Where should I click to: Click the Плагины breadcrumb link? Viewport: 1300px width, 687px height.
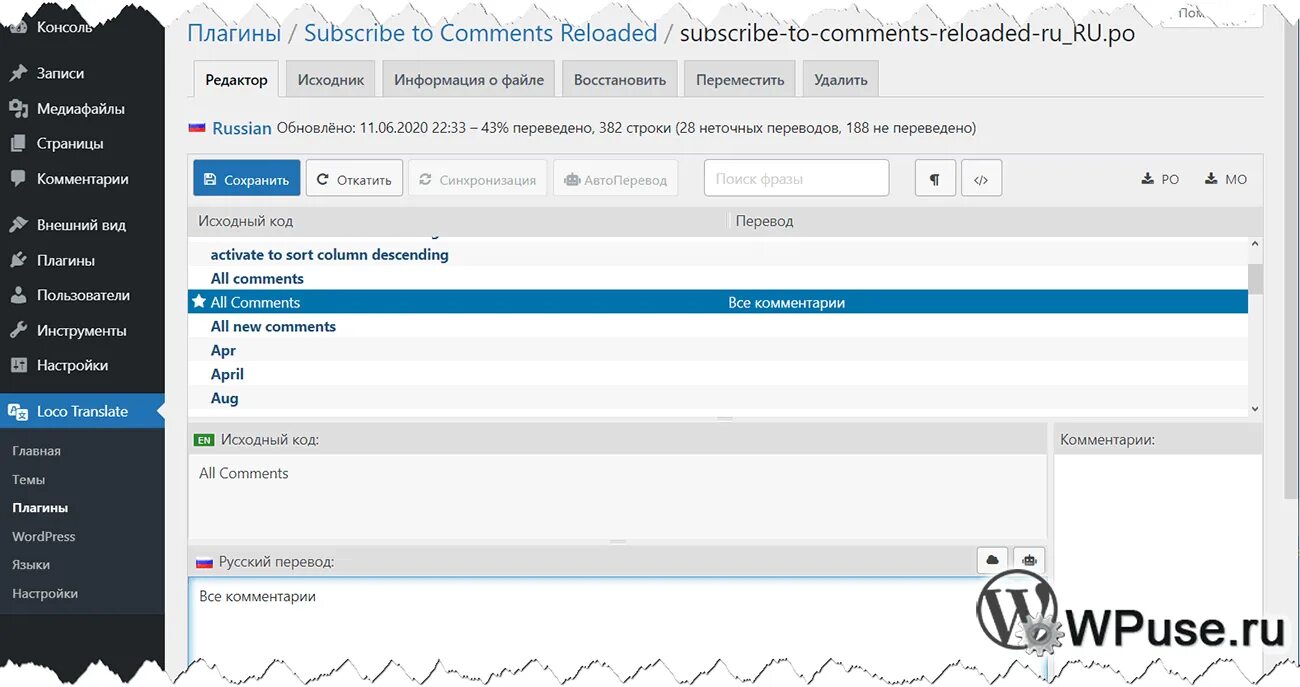[234, 33]
